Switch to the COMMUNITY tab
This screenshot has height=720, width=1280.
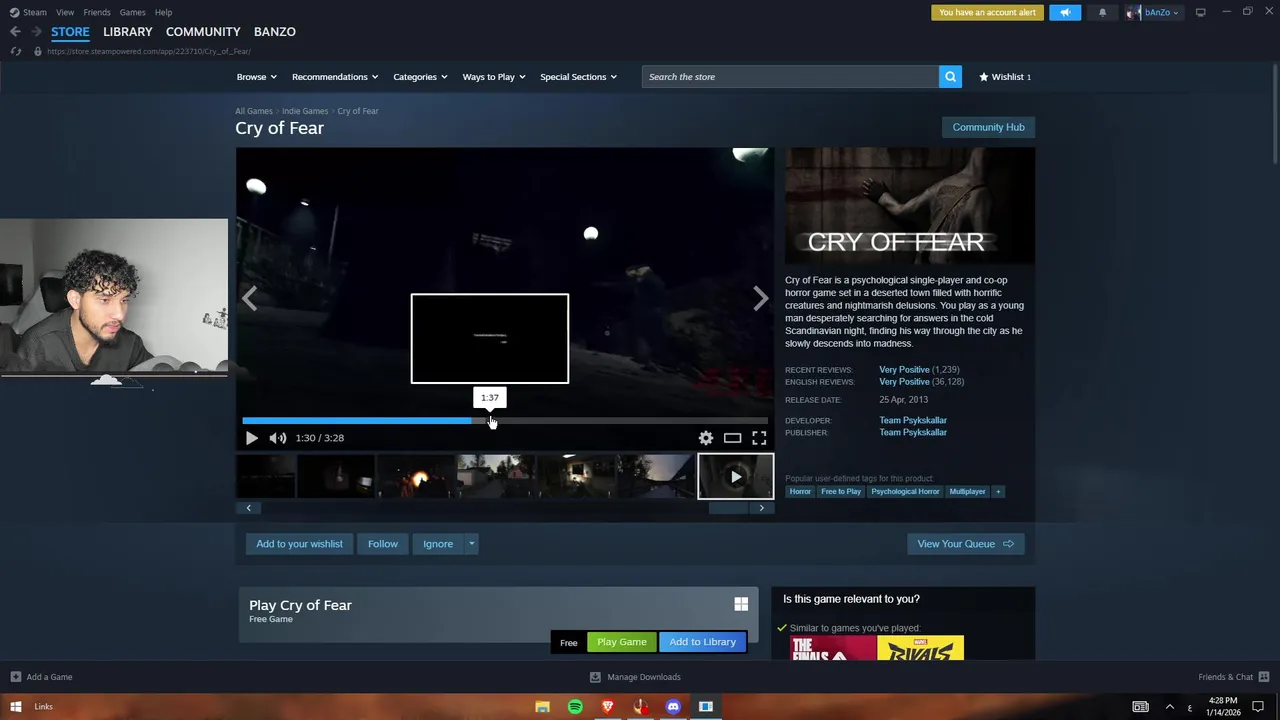pyautogui.click(x=203, y=32)
